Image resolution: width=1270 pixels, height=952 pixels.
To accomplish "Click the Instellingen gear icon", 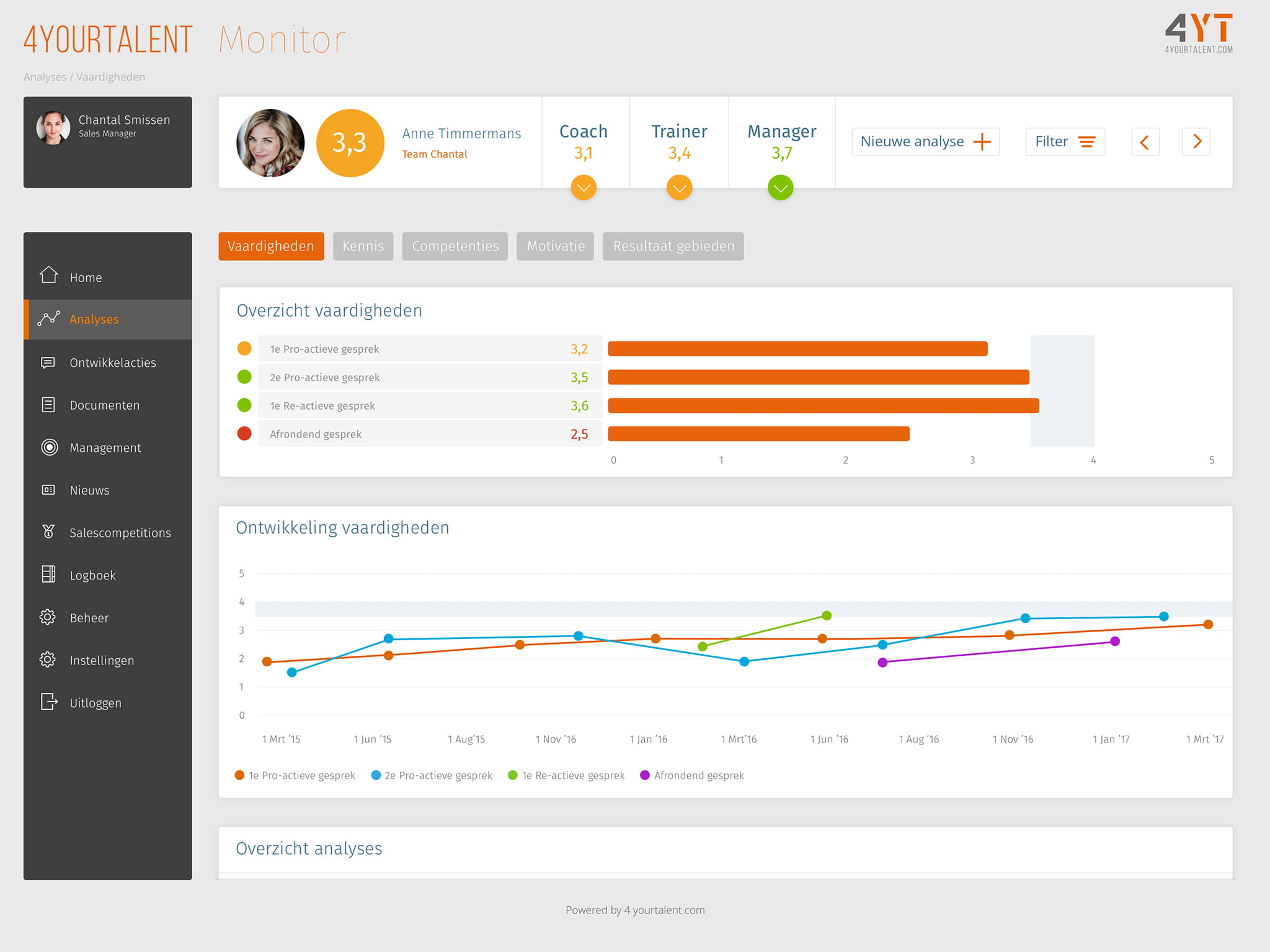I will pyautogui.click(x=48, y=659).
